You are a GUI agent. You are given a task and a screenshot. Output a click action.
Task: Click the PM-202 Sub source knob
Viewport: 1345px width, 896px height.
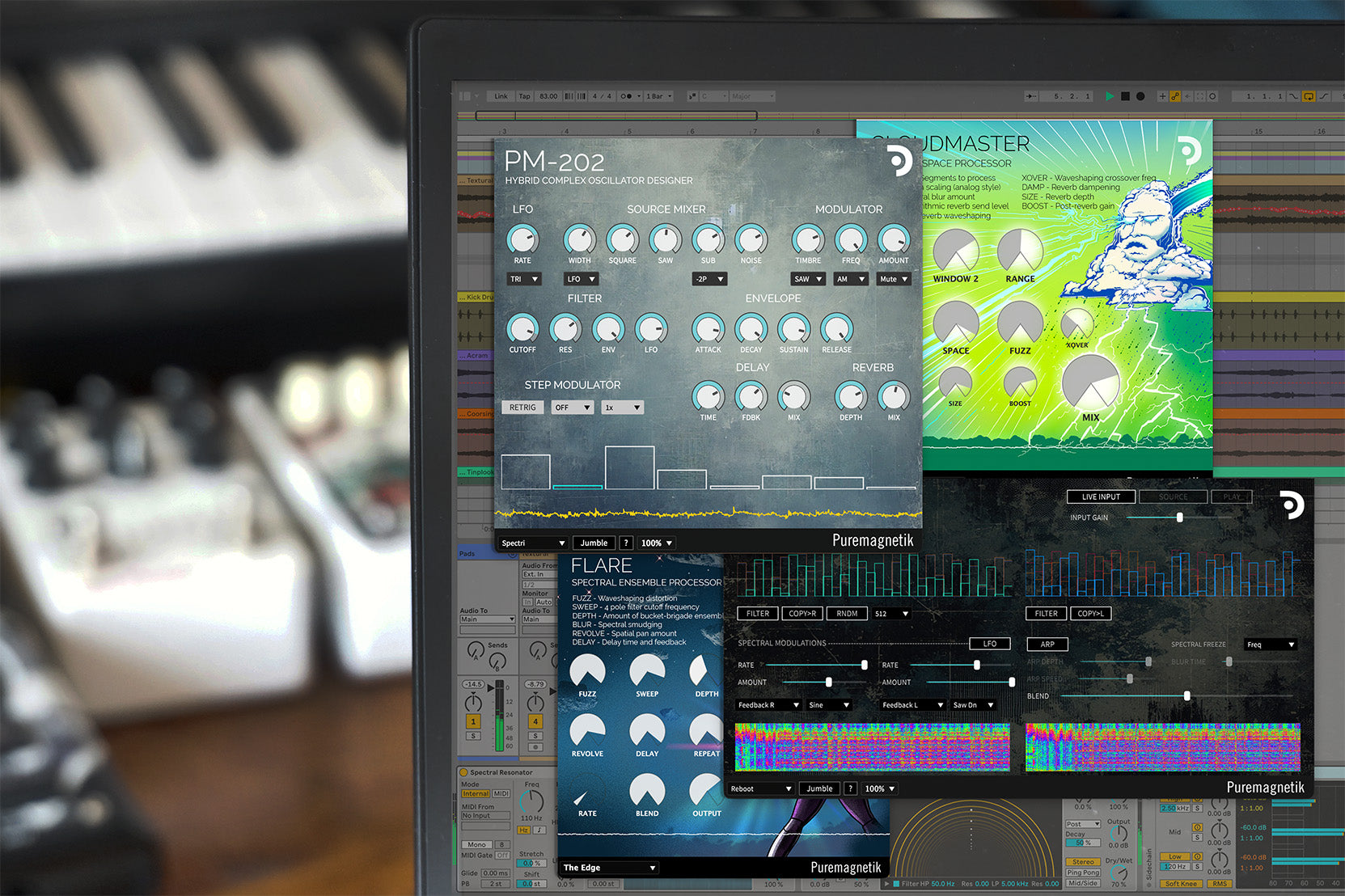click(x=708, y=239)
